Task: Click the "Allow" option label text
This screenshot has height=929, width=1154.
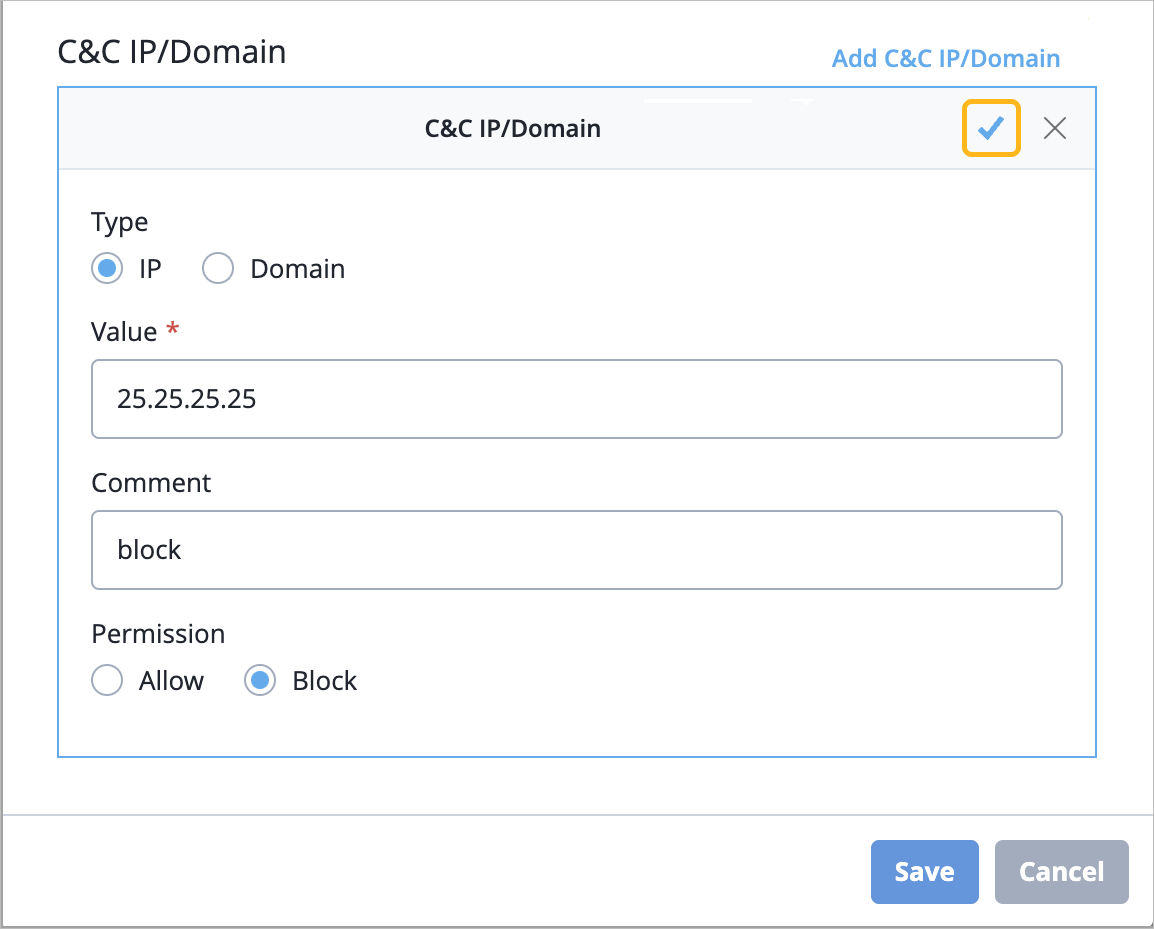Action: [171, 681]
